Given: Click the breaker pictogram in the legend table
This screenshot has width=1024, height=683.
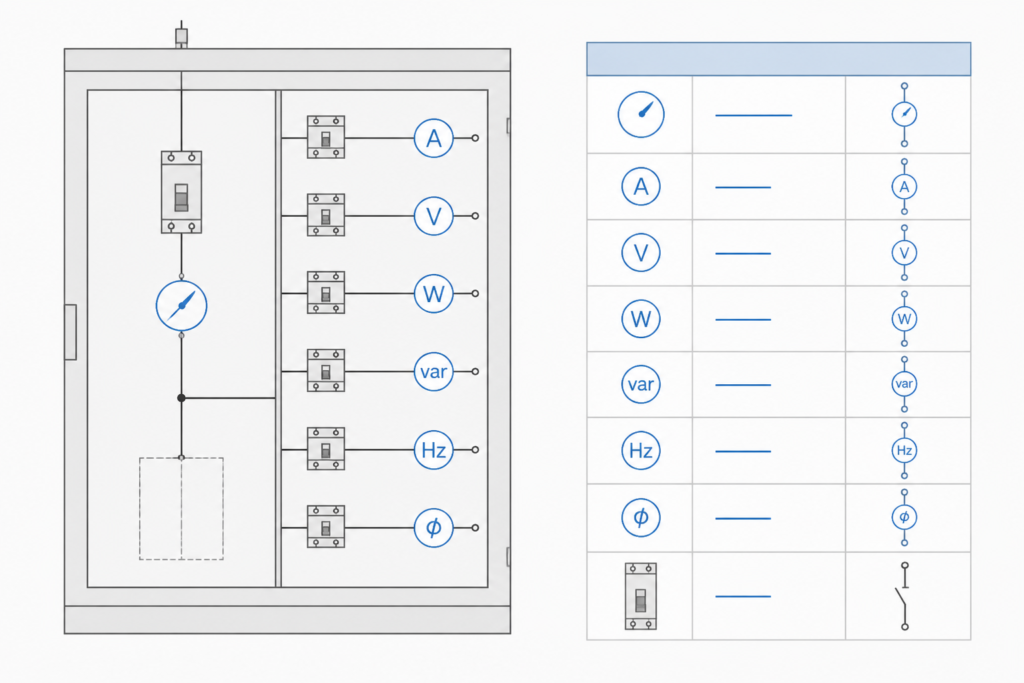Looking at the screenshot, I should point(641,596).
